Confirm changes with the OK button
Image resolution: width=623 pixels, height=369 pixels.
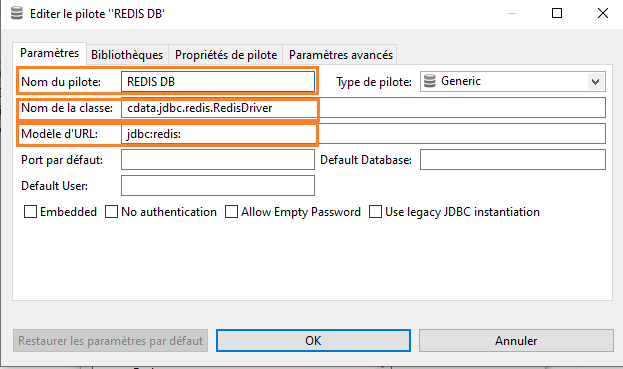click(x=313, y=340)
